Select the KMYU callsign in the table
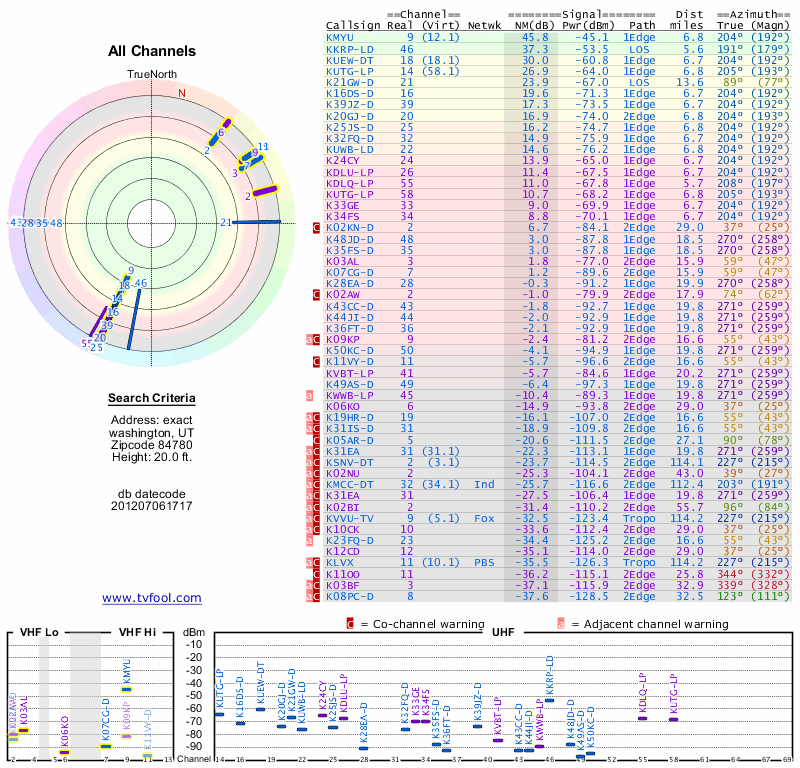Viewport: 800px width, 768px height. point(340,37)
